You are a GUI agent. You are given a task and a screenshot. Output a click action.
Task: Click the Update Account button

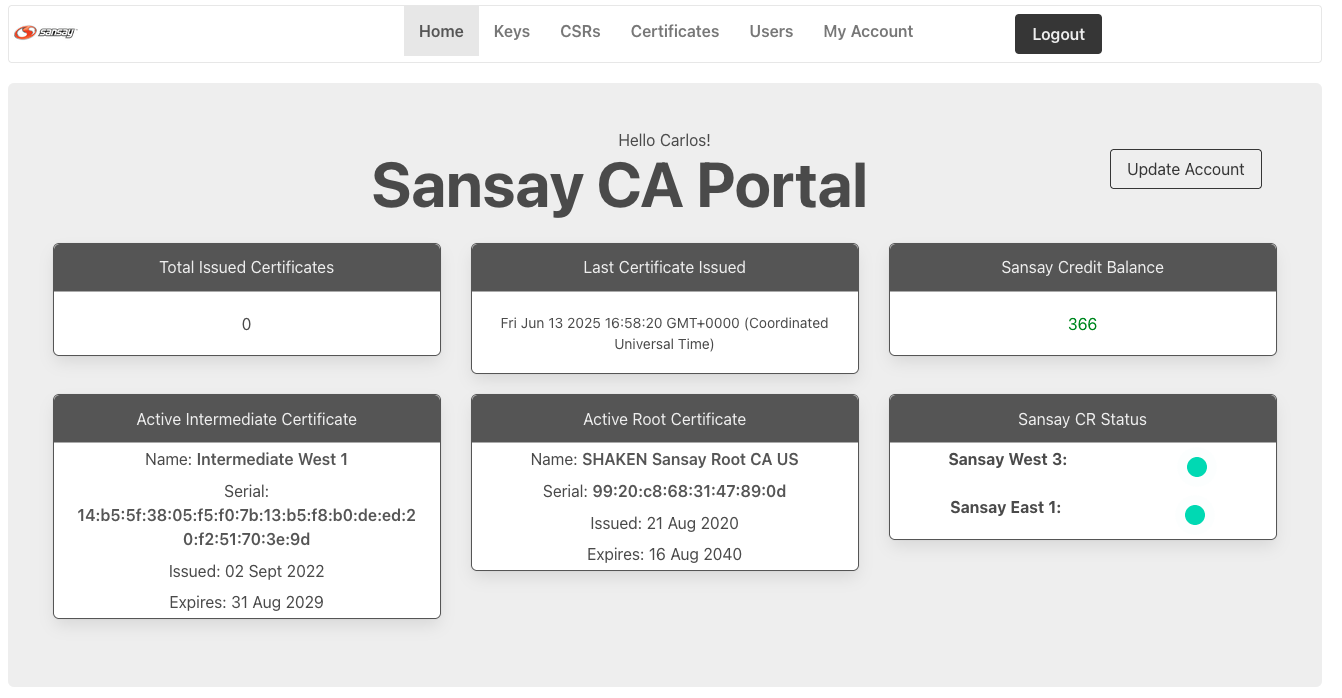[1186, 169]
